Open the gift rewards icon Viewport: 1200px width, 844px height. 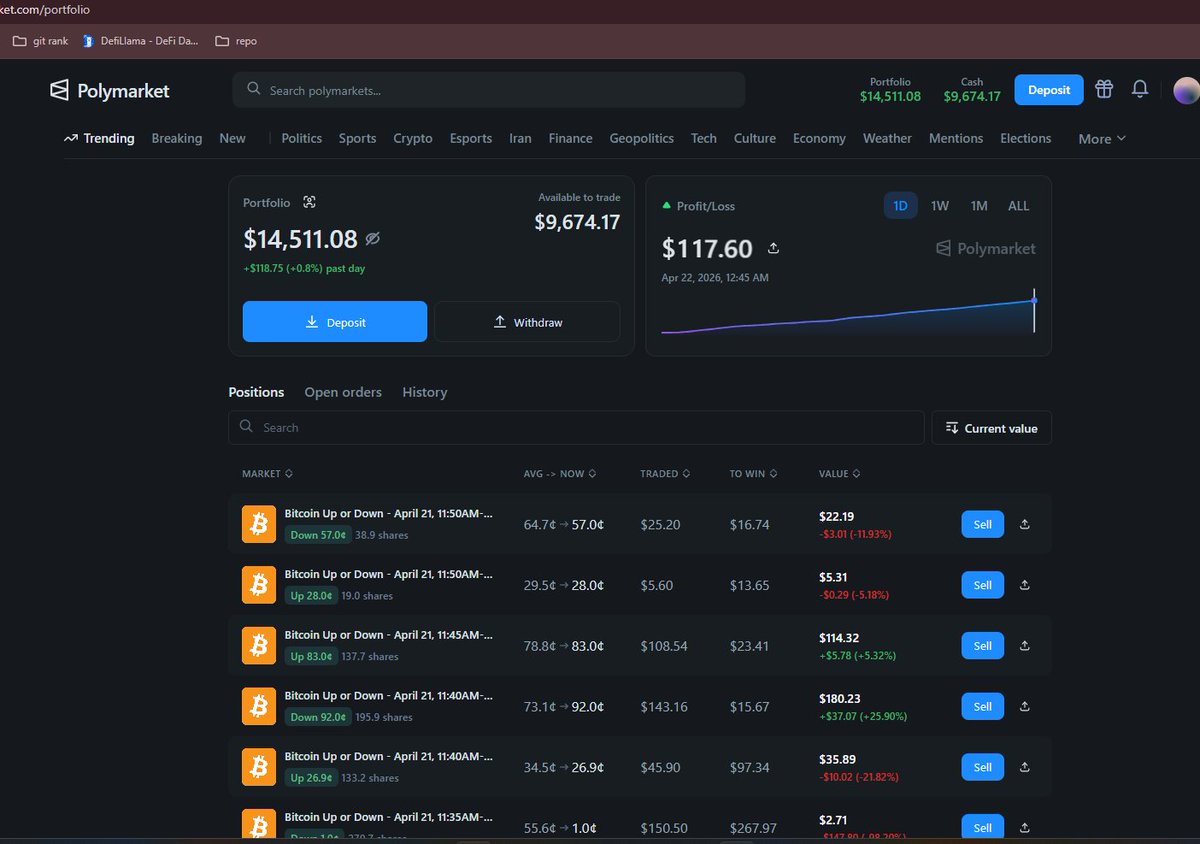click(x=1104, y=89)
